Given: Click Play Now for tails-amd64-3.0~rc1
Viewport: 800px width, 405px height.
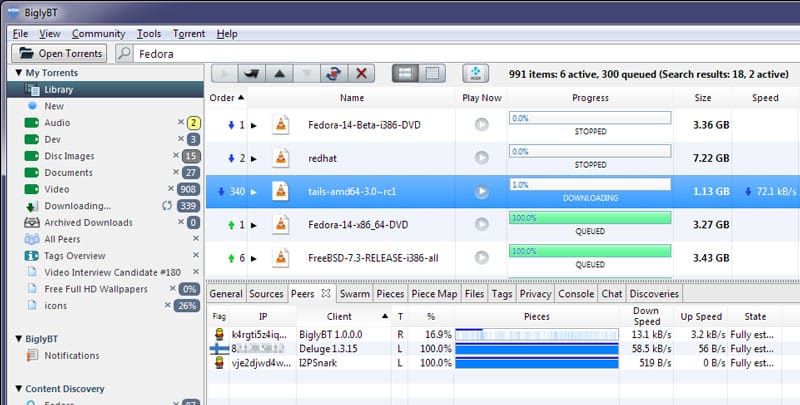Looking at the screenshot, I should pos(482,191).
